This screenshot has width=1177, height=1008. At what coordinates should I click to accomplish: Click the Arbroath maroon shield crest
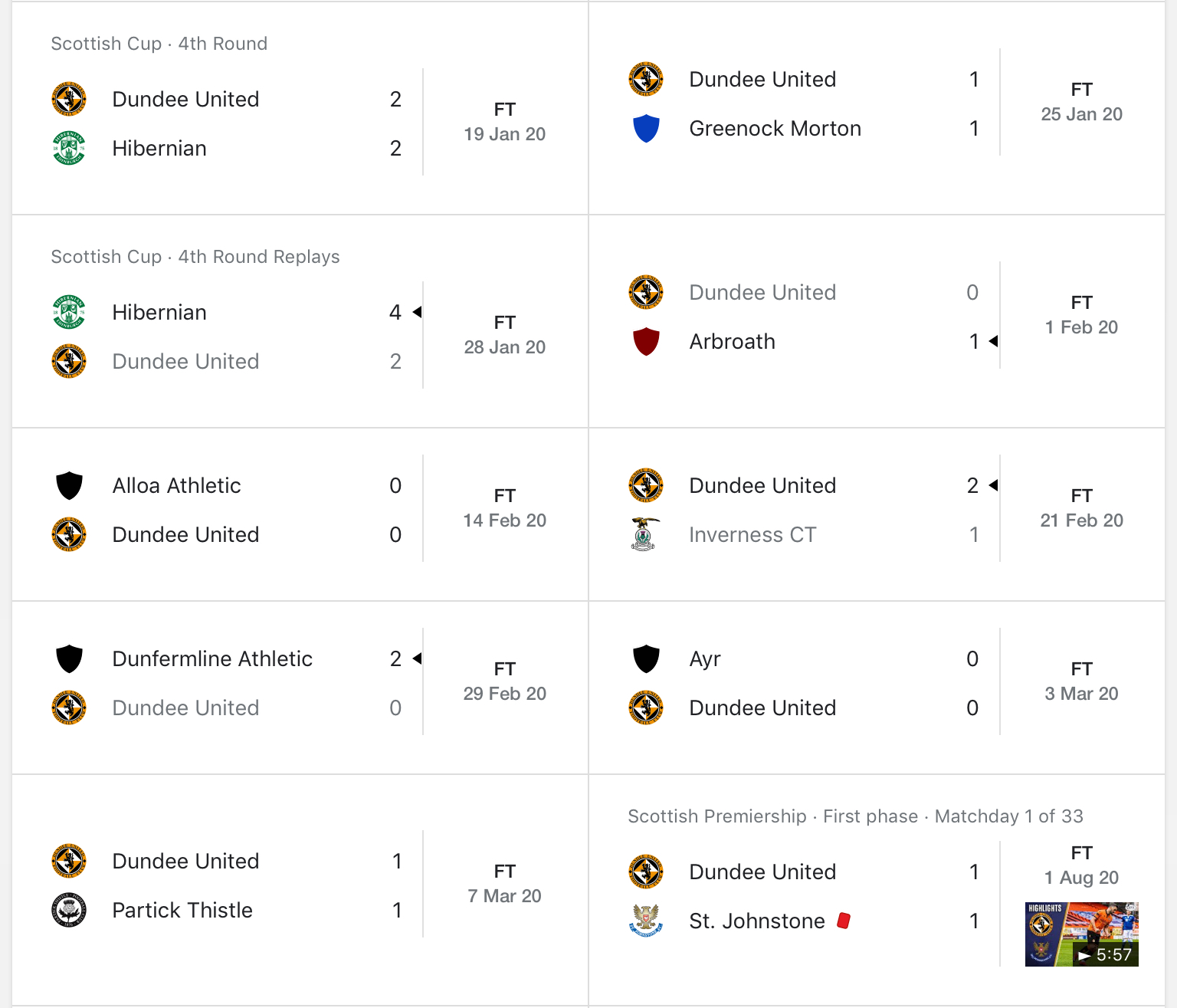(646, 341)
